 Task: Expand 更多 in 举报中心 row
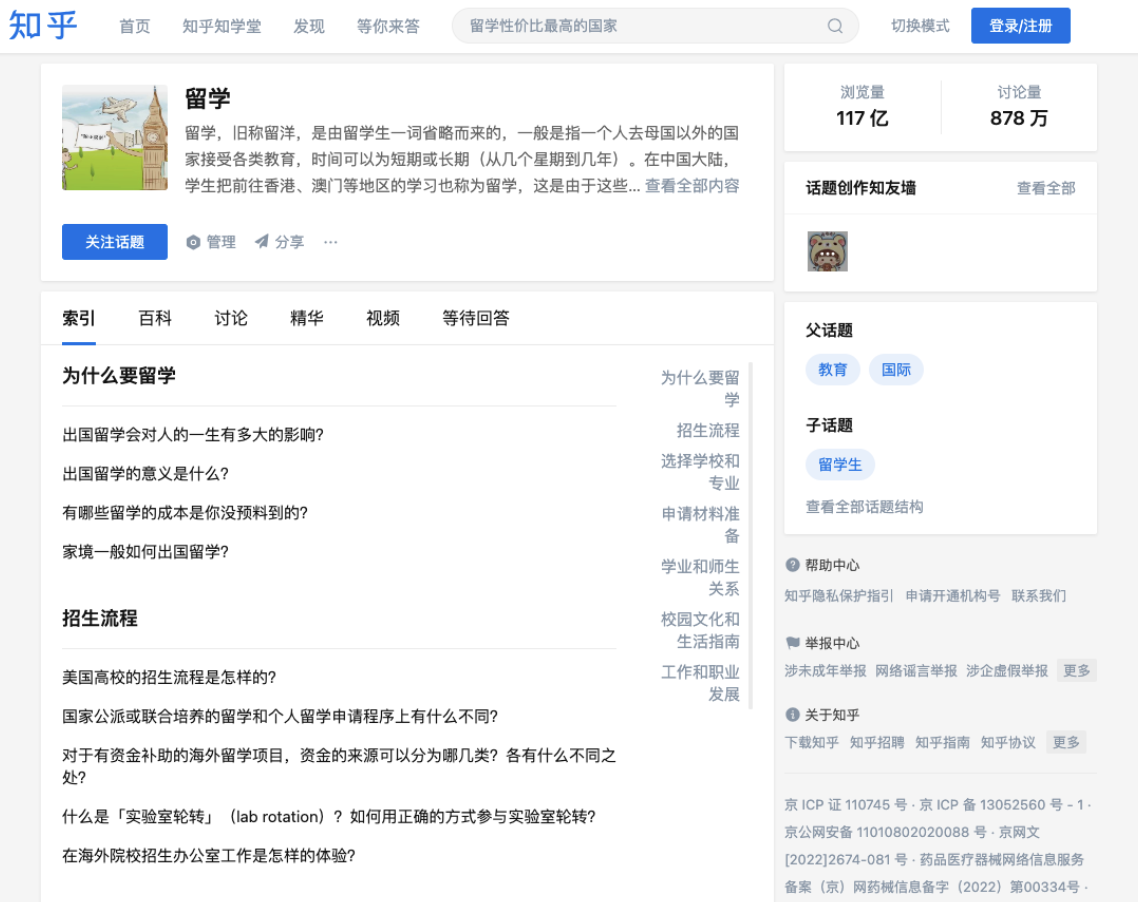(x=1081, y=673)
